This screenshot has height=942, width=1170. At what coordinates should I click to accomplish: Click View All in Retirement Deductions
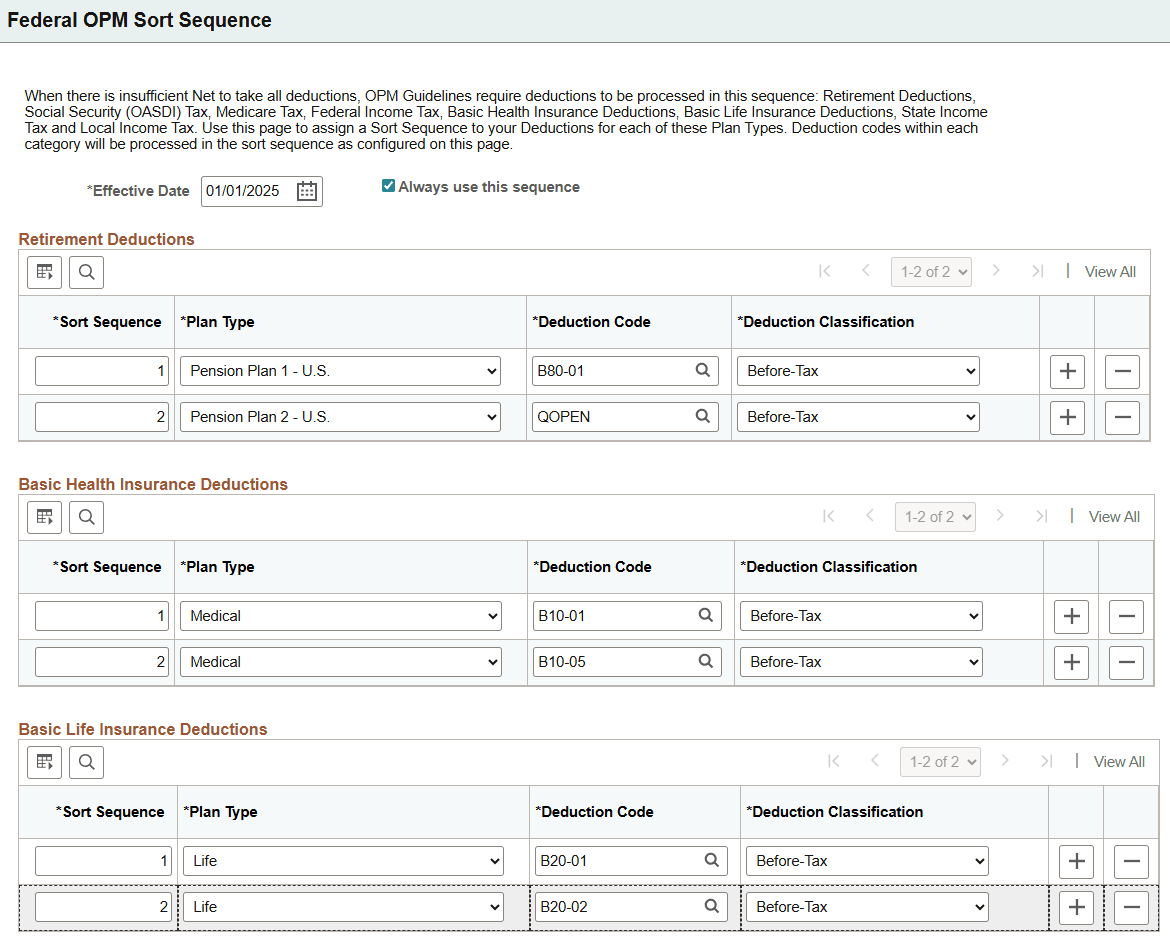(x=1110, y=271)
